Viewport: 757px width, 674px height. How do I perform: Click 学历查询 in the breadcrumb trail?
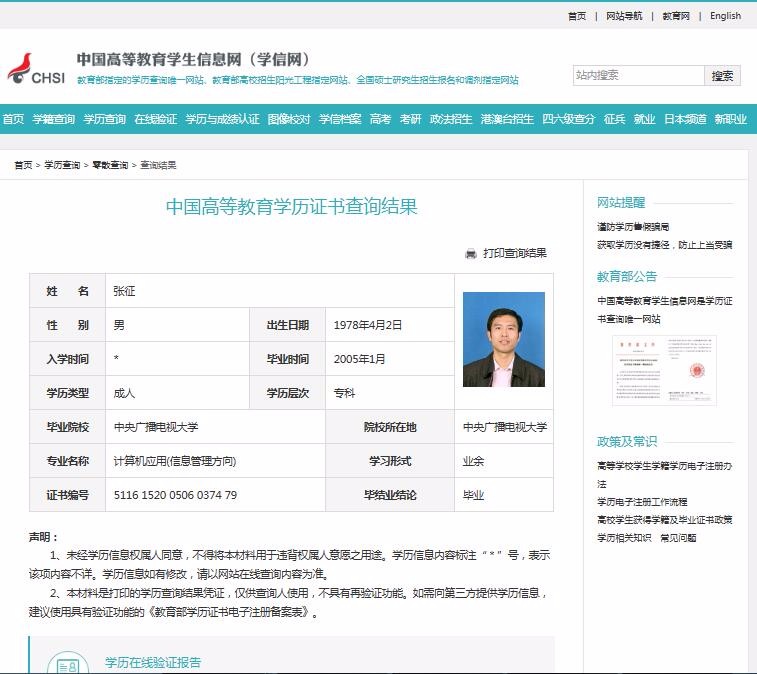(x=62, y=165)
